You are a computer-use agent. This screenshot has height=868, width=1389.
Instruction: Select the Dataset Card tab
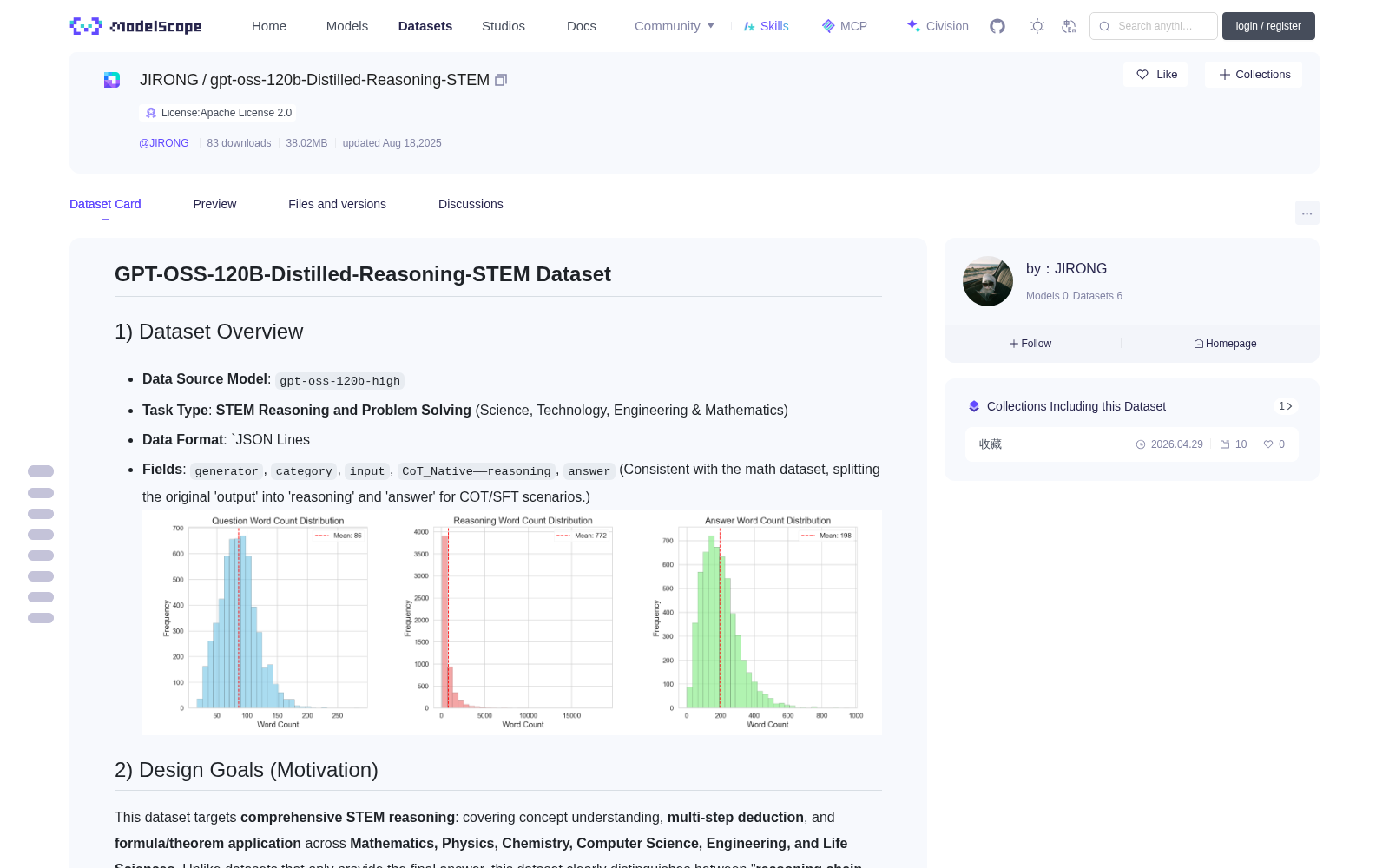point(105,204)
